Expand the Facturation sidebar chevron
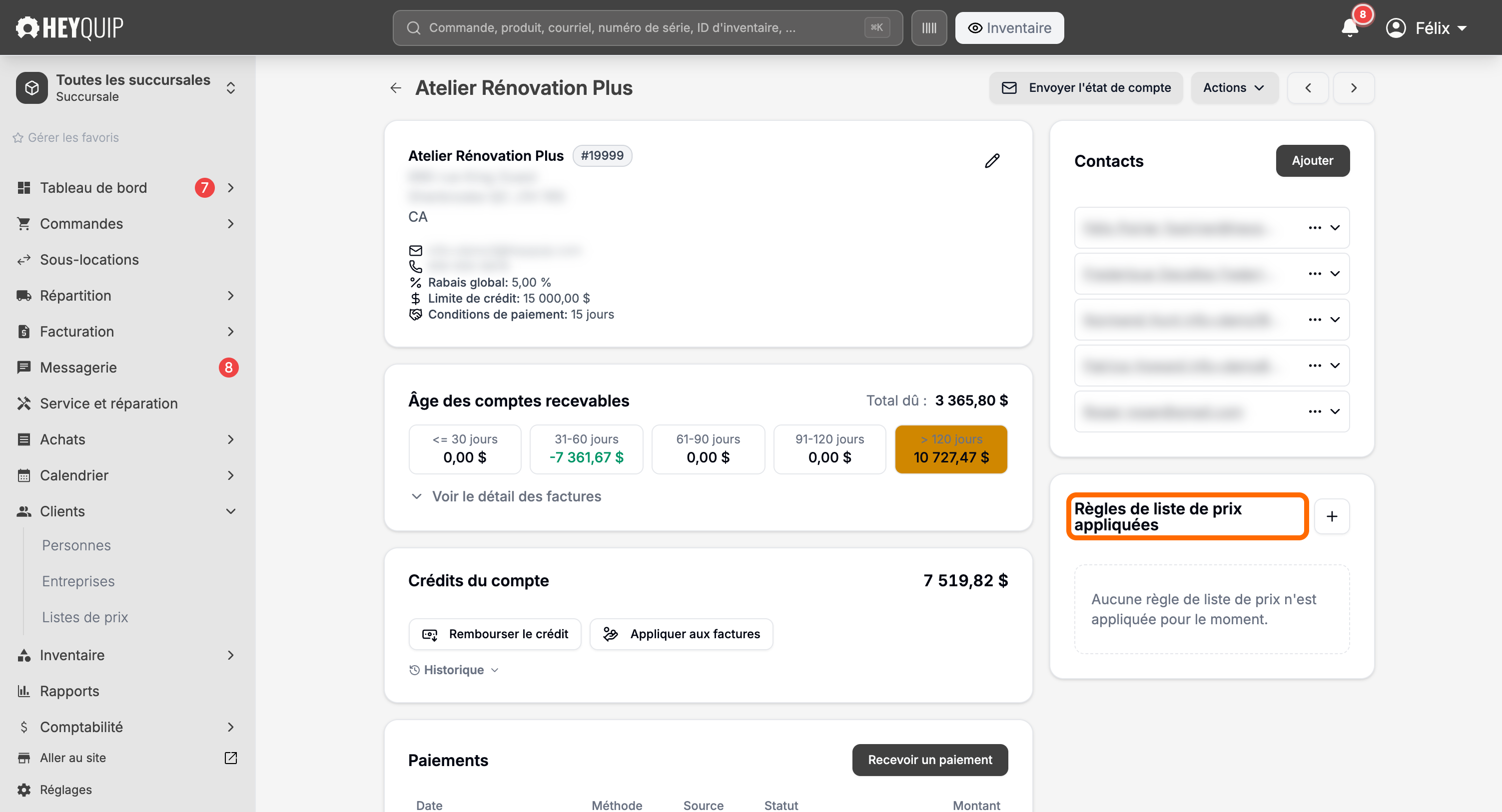This screenshot has width=1502, height=812. pos(231,332)
